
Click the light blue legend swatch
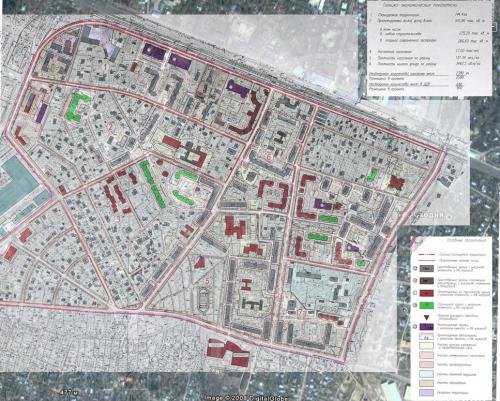427,374
